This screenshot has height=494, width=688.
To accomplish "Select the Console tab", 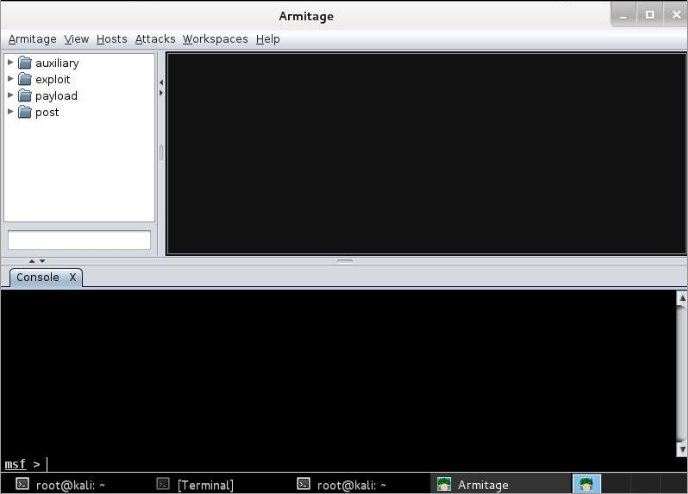I will 37,277.
